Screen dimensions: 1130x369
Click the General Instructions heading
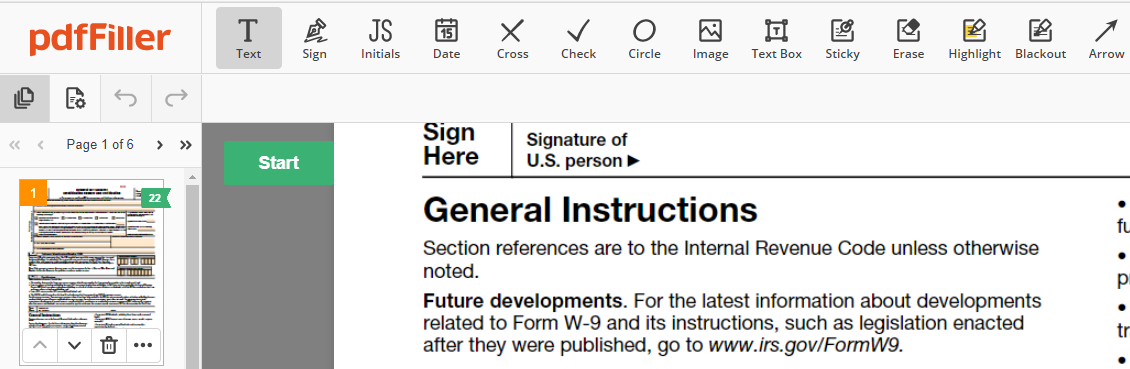[x=590, y=210]
